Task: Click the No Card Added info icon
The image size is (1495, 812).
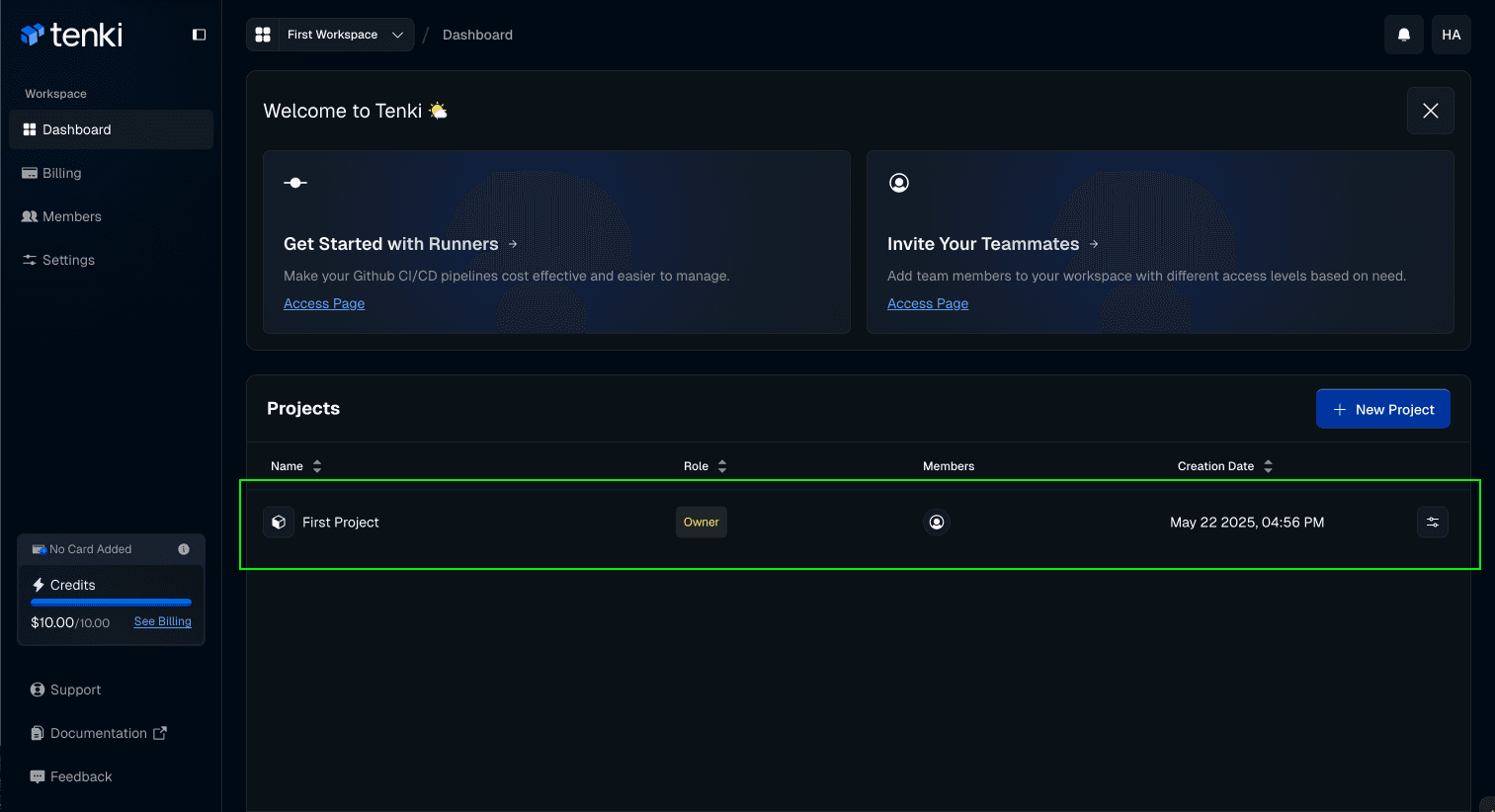Action: pos(184,549)
